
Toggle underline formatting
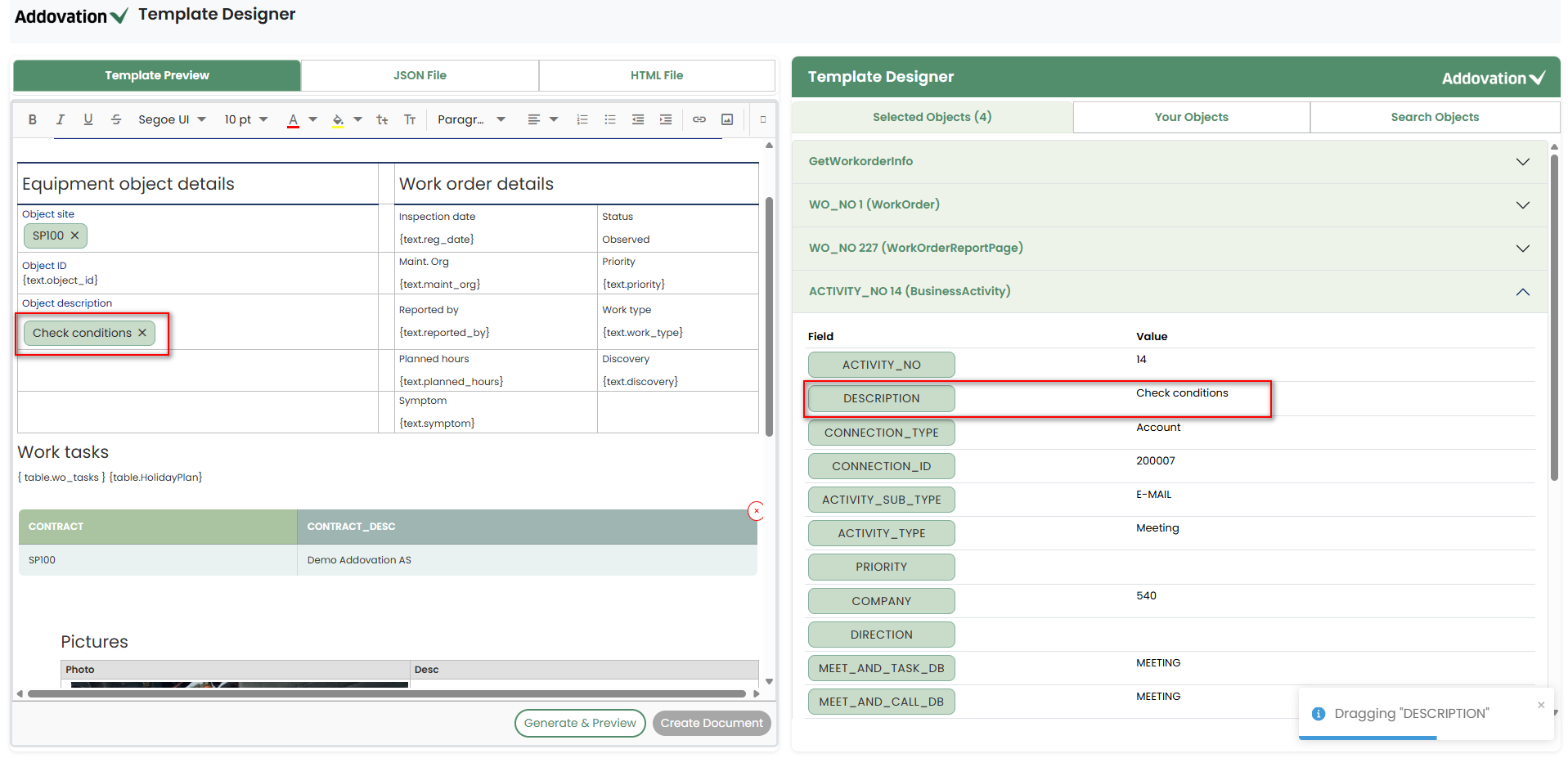[88, 119]
